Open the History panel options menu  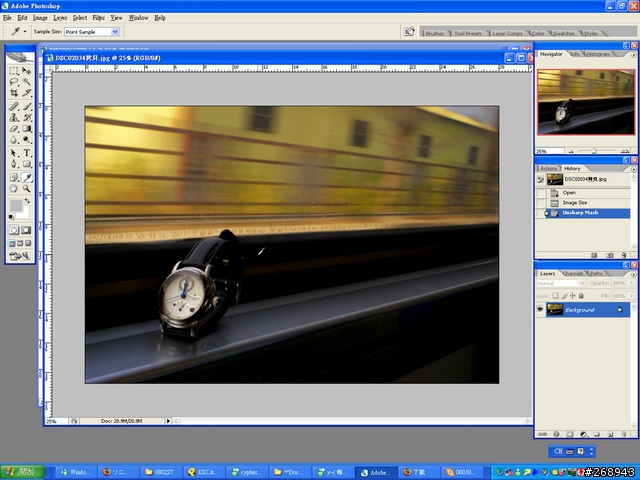click(633, 169)
